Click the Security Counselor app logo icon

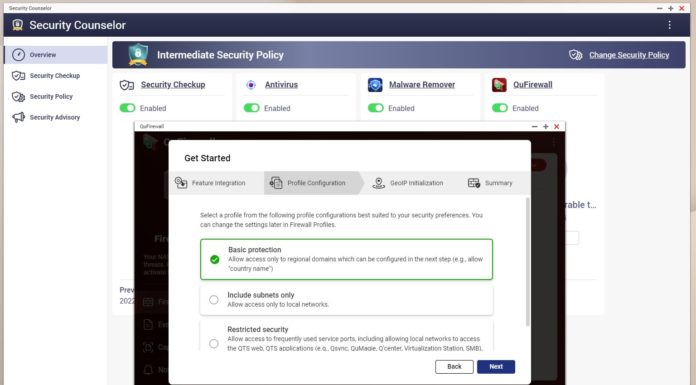pyautogui.click(x=17, y=25)
